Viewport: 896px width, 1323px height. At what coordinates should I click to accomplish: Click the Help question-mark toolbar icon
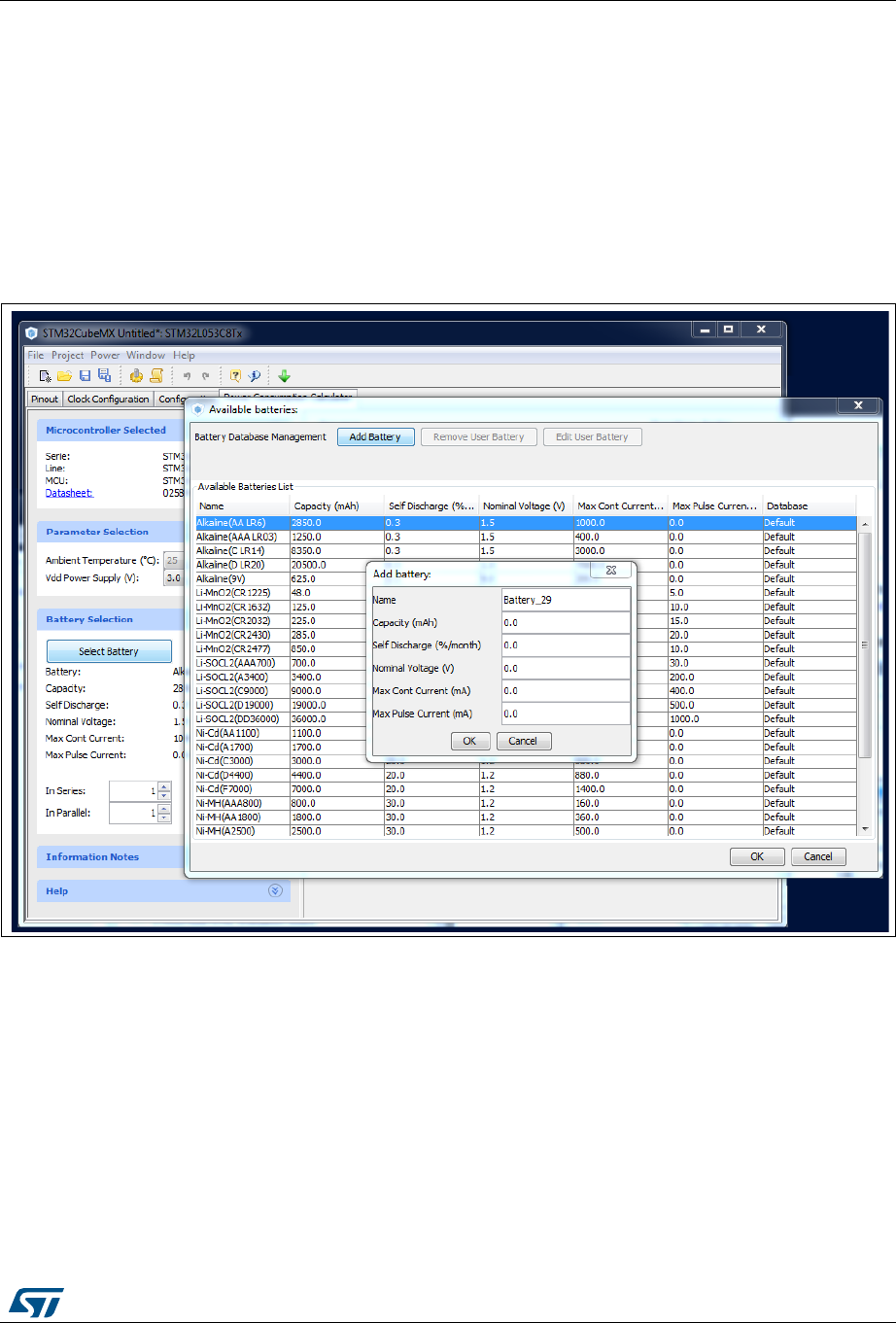(x=235, y=376)
